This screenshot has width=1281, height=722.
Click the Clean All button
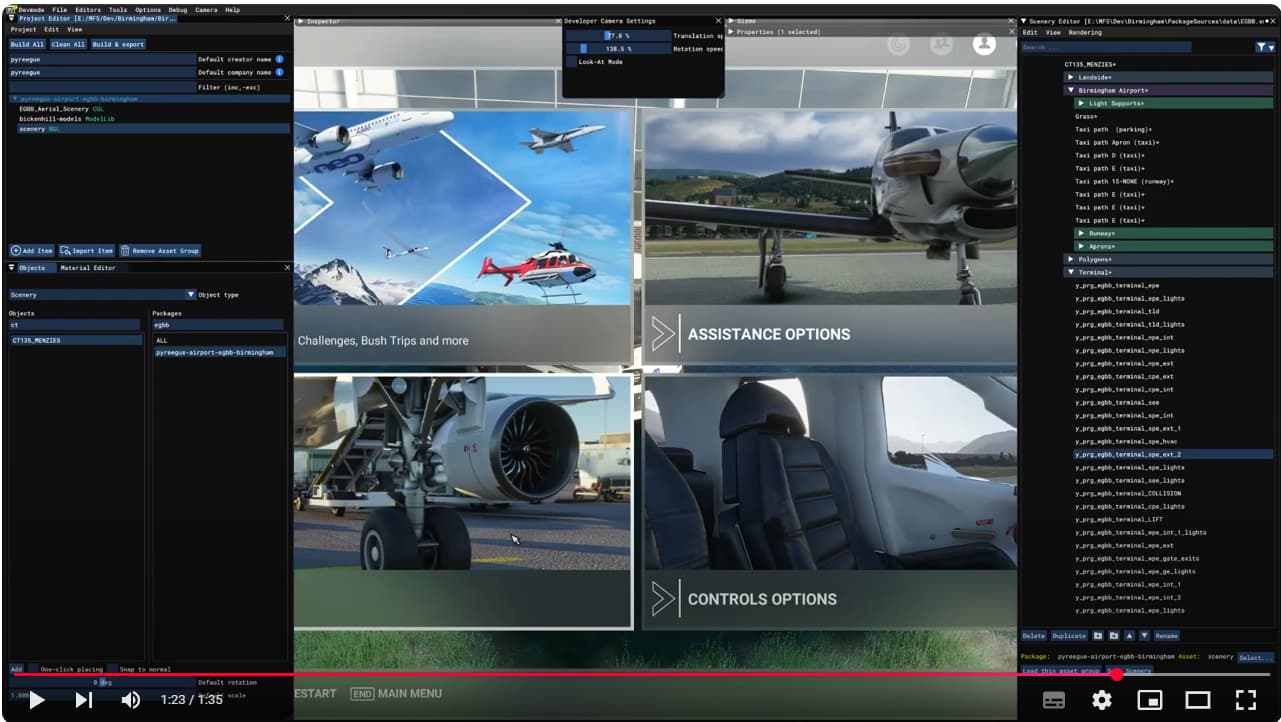(x=68, y=45)
